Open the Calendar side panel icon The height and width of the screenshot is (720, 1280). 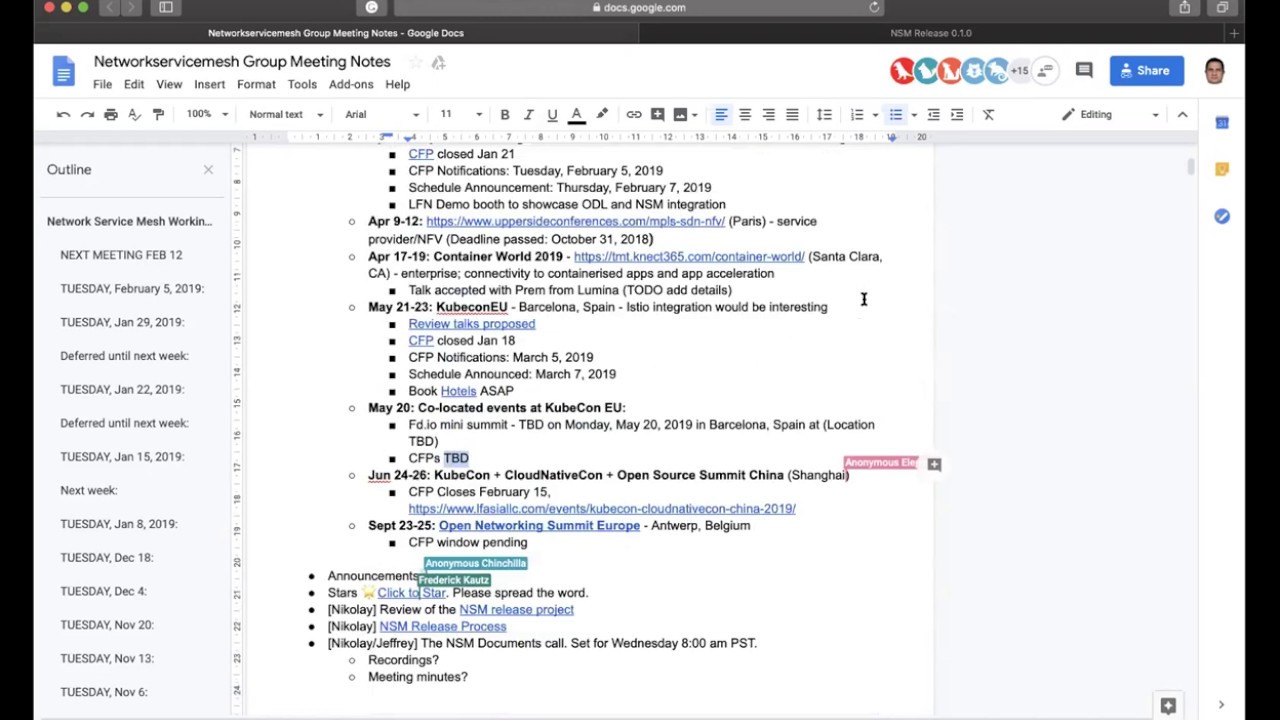pos(1222,122)
